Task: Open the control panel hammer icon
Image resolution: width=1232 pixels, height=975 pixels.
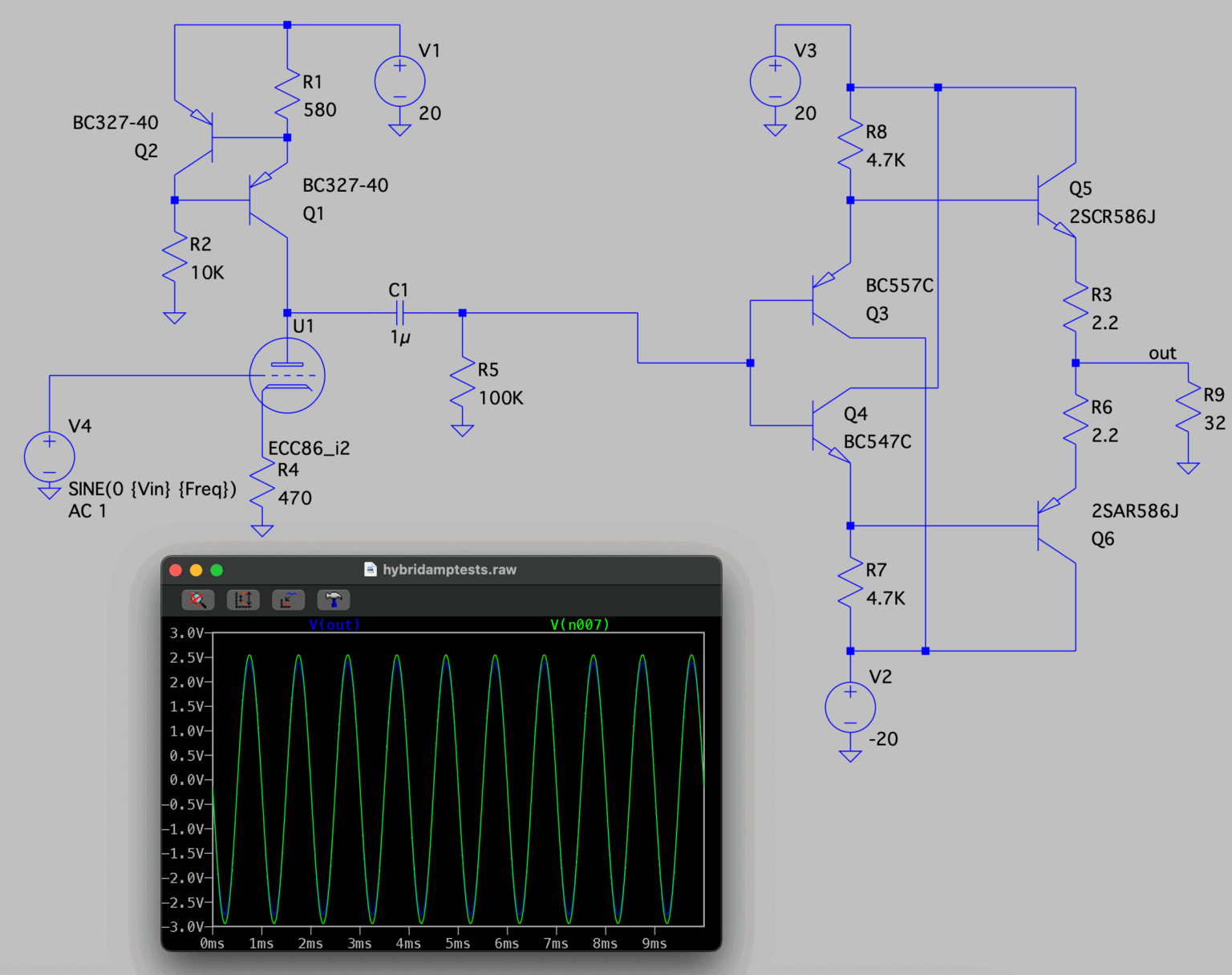Action: pyautogui.click(x=334, y=599)
